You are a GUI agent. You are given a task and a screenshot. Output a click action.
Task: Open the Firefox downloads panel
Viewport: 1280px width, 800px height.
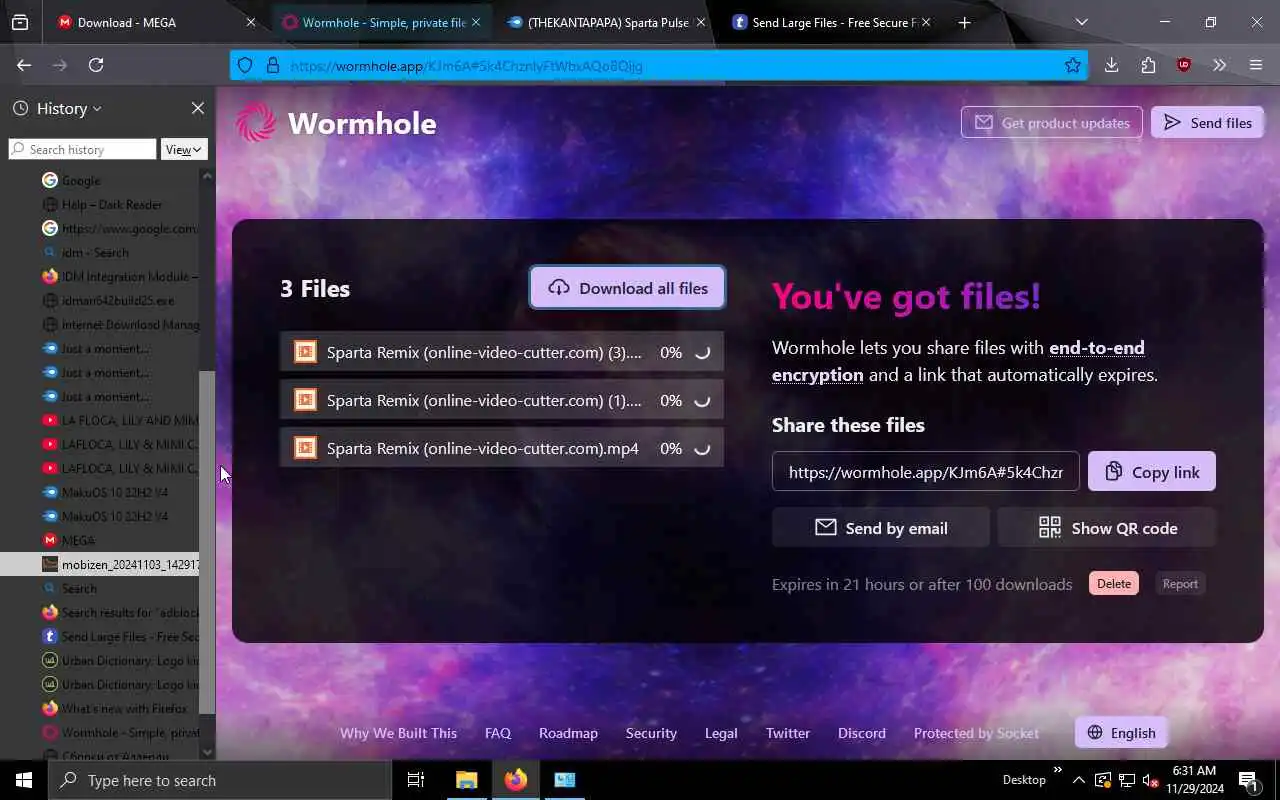(x=1111, y=65)
